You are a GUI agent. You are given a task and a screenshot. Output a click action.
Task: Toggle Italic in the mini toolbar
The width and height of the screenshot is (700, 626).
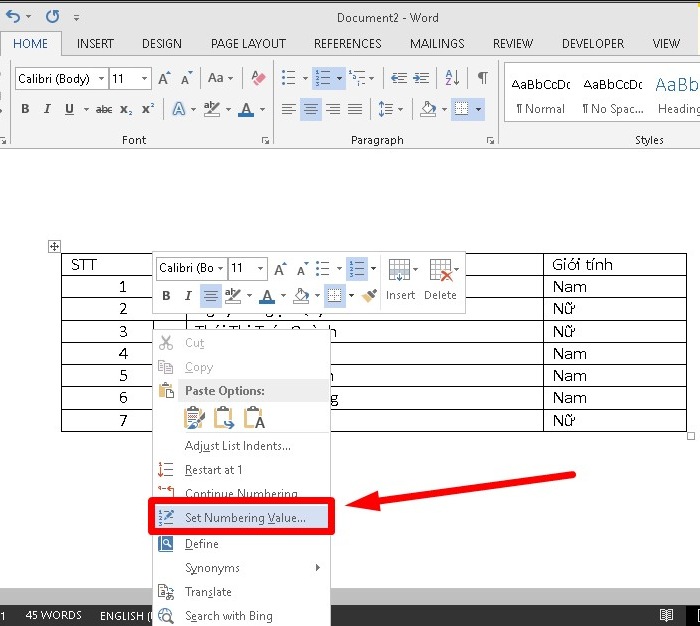coord(188,295)
